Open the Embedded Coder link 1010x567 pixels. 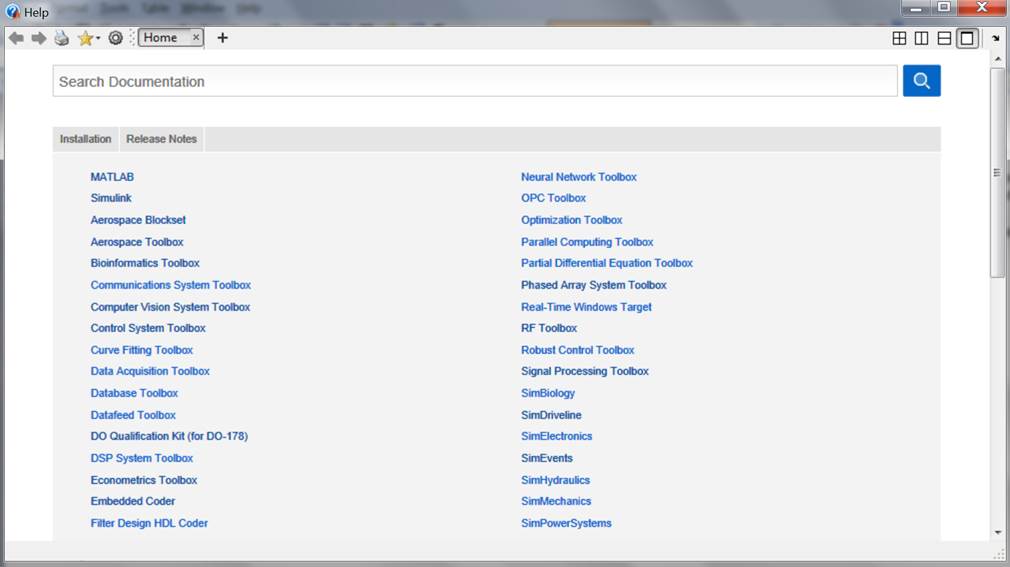coord(133,501)
